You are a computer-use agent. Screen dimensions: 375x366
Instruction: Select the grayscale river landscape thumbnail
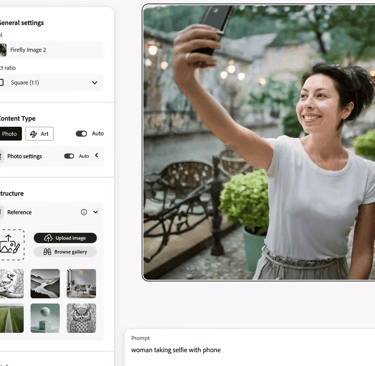point(45,283)
